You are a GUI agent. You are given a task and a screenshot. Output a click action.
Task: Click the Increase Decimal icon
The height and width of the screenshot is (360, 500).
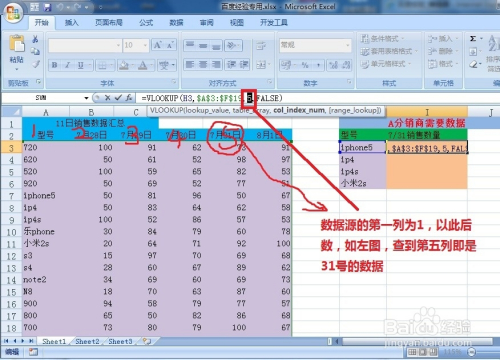coord(333,65)
